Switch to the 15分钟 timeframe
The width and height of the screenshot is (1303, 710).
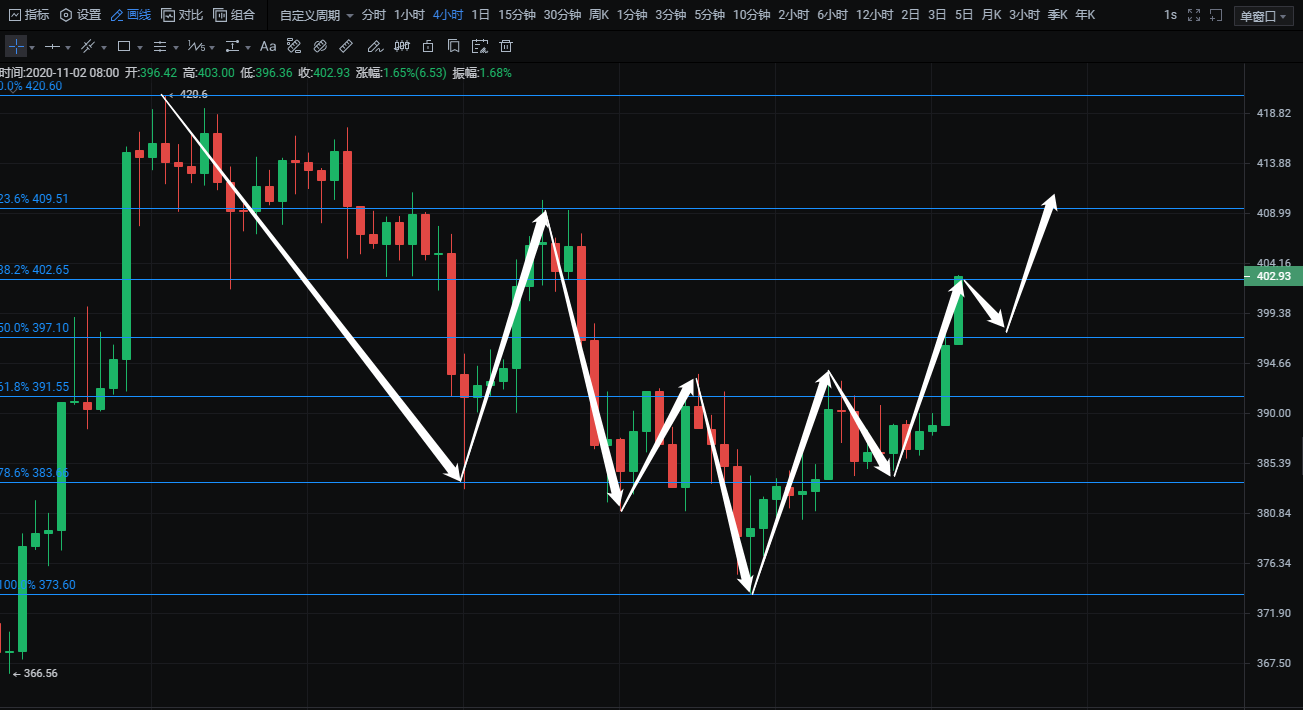(517, 15)
